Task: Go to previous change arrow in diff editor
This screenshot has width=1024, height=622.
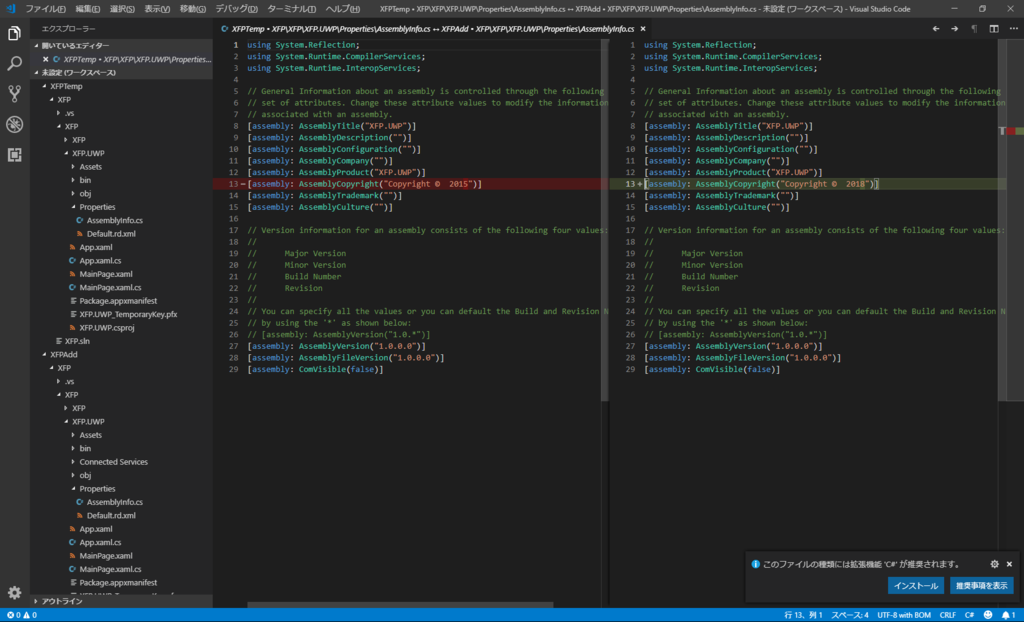Action: click(x=936, y=29)
